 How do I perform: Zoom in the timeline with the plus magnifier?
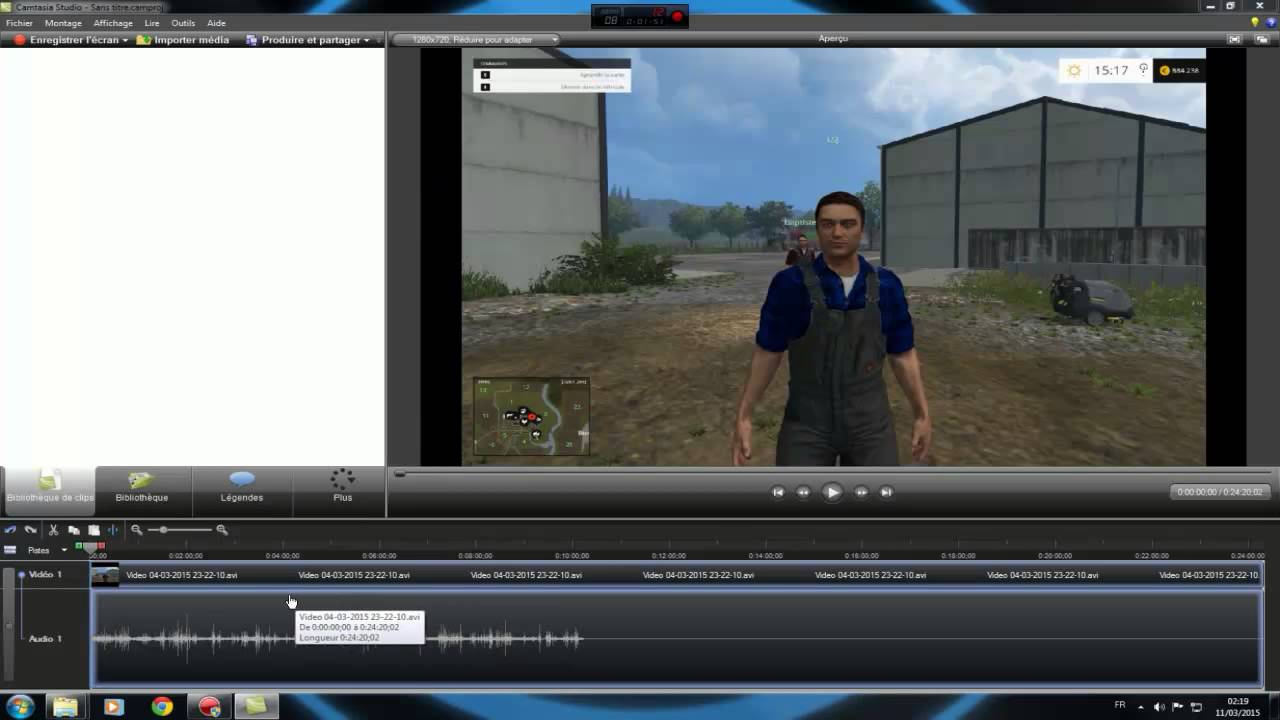click(x=222, y=530)
